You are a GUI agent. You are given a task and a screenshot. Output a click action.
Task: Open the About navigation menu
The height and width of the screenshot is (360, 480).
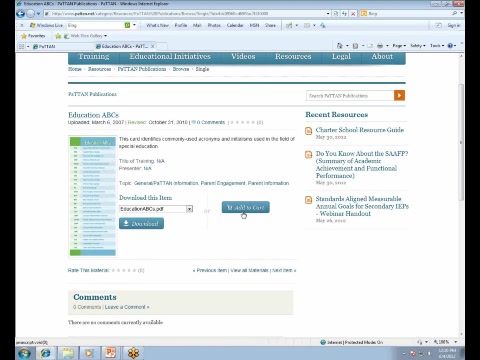(382, 57)
